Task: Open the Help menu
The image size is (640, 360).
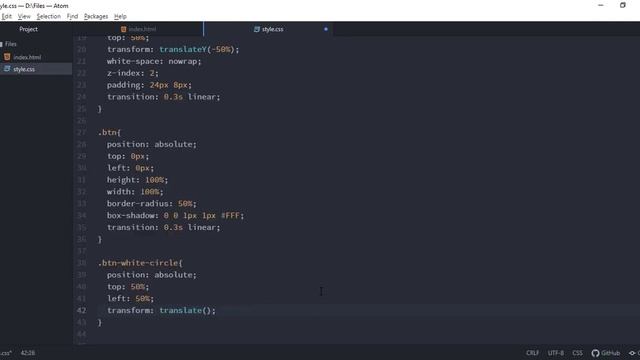Action: tap(120, 16)
